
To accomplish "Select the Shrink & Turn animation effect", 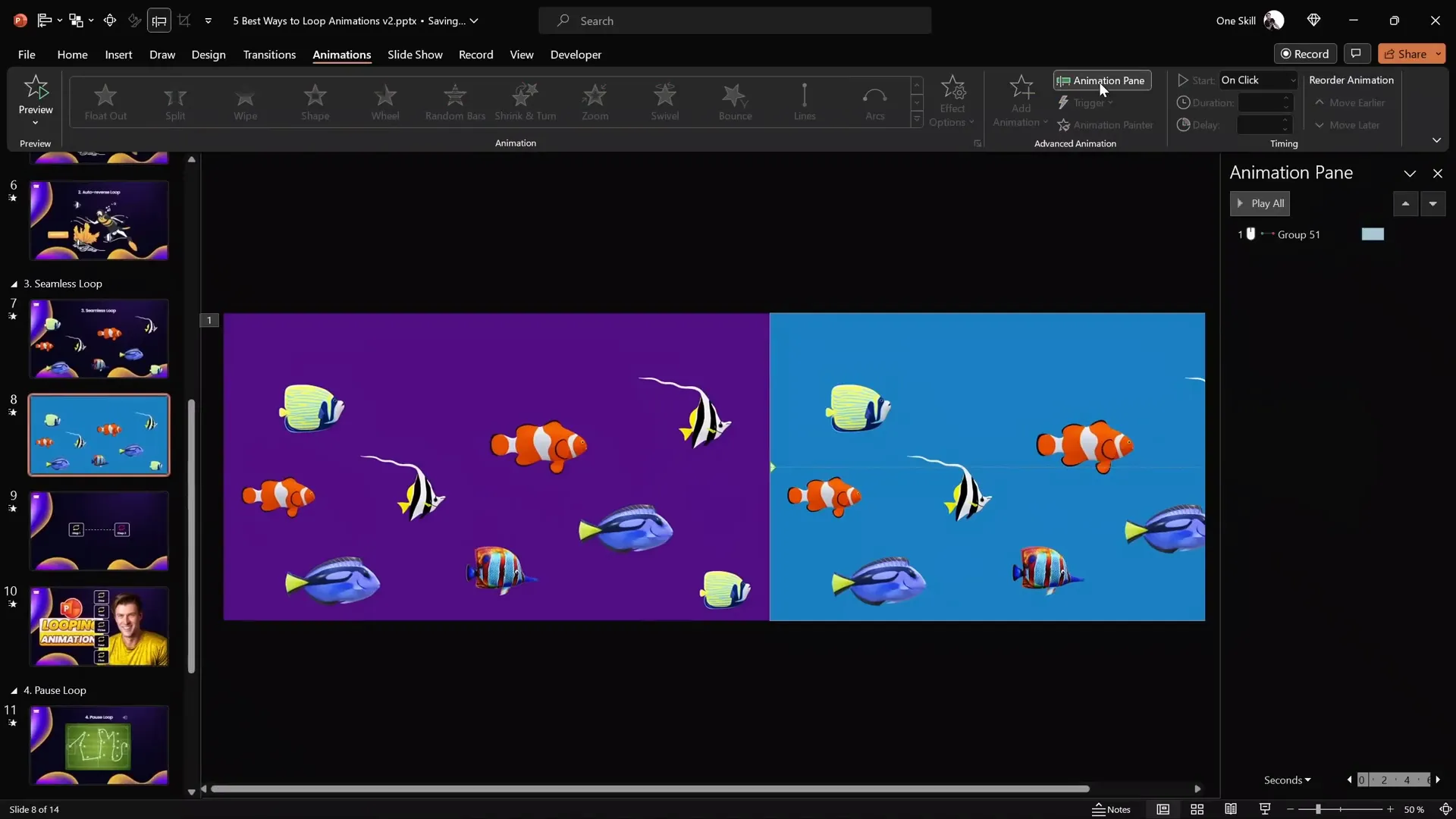I will (525, 102).
